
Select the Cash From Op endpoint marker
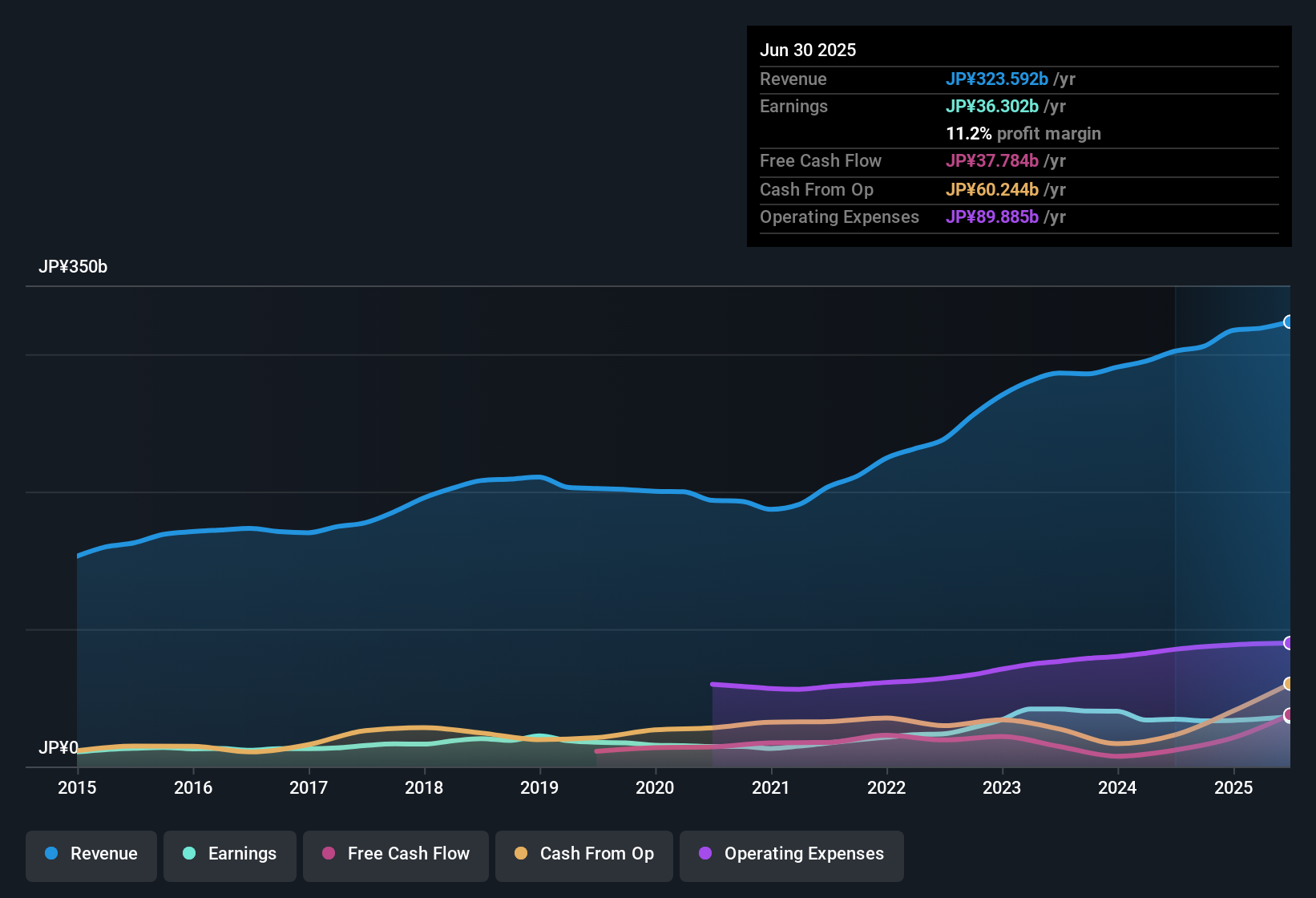tap(1289, 684)
